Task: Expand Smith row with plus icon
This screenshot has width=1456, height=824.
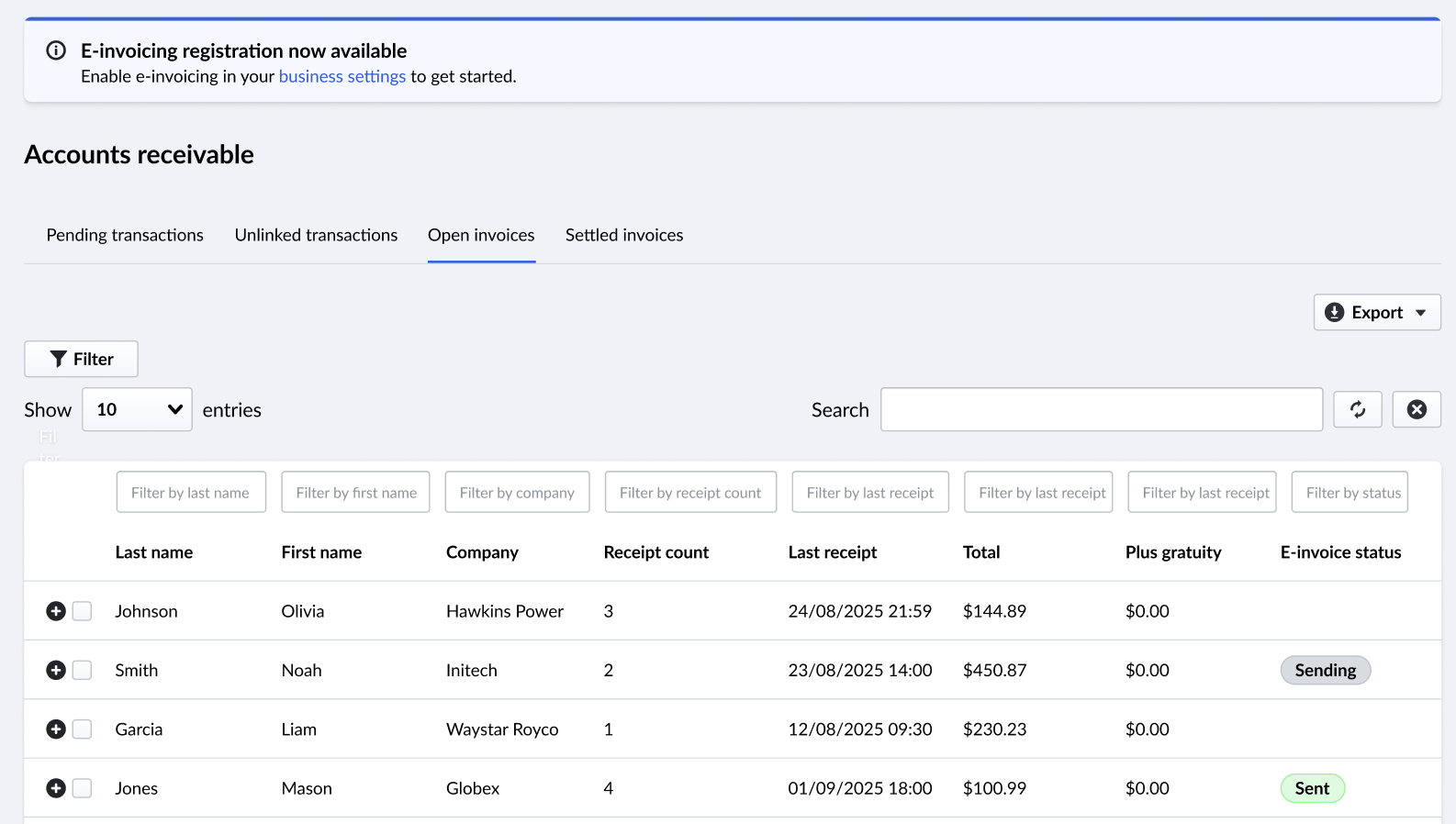Action: click(x=56, y=670)
